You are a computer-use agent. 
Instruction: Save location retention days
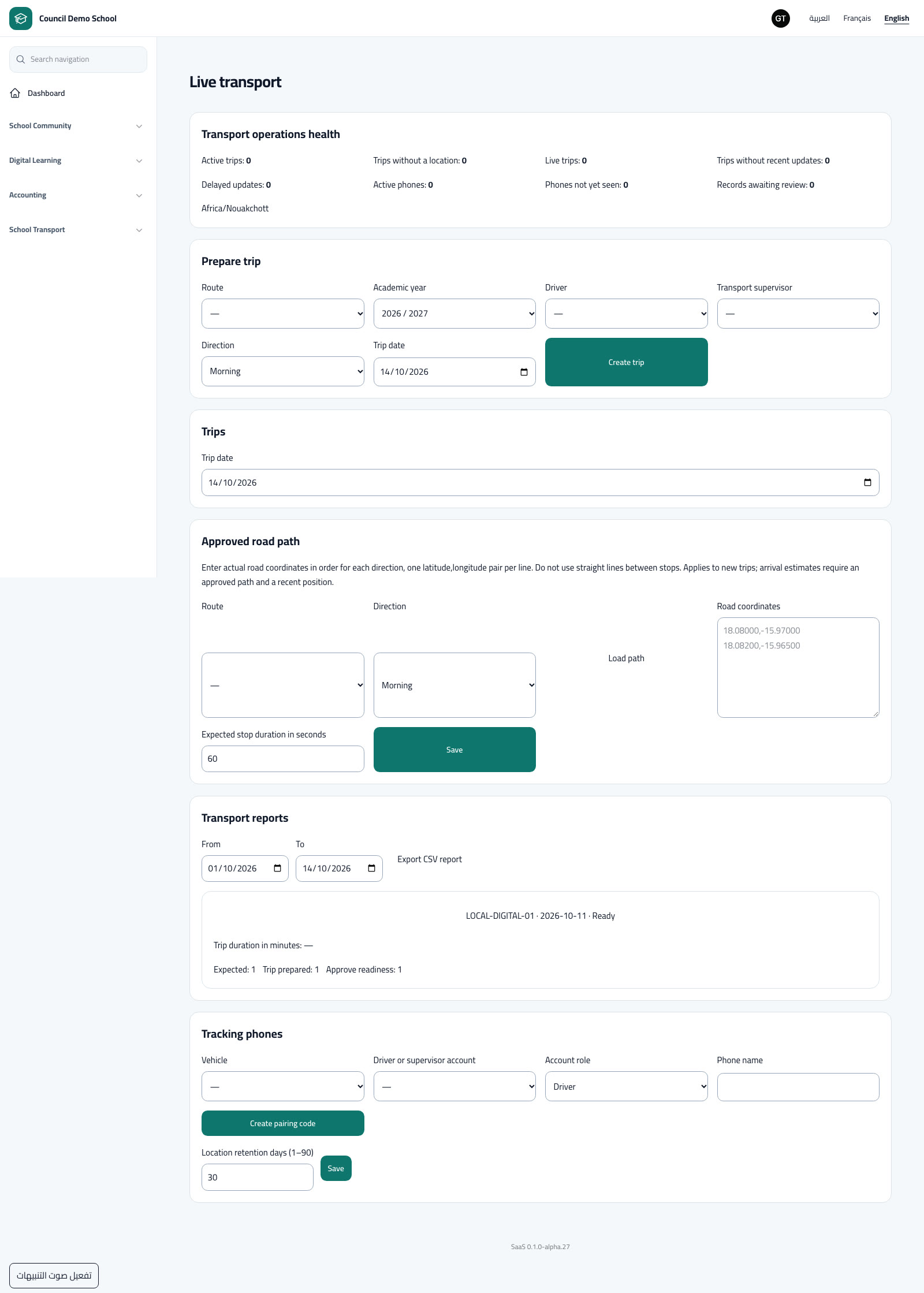point(336,1168)
